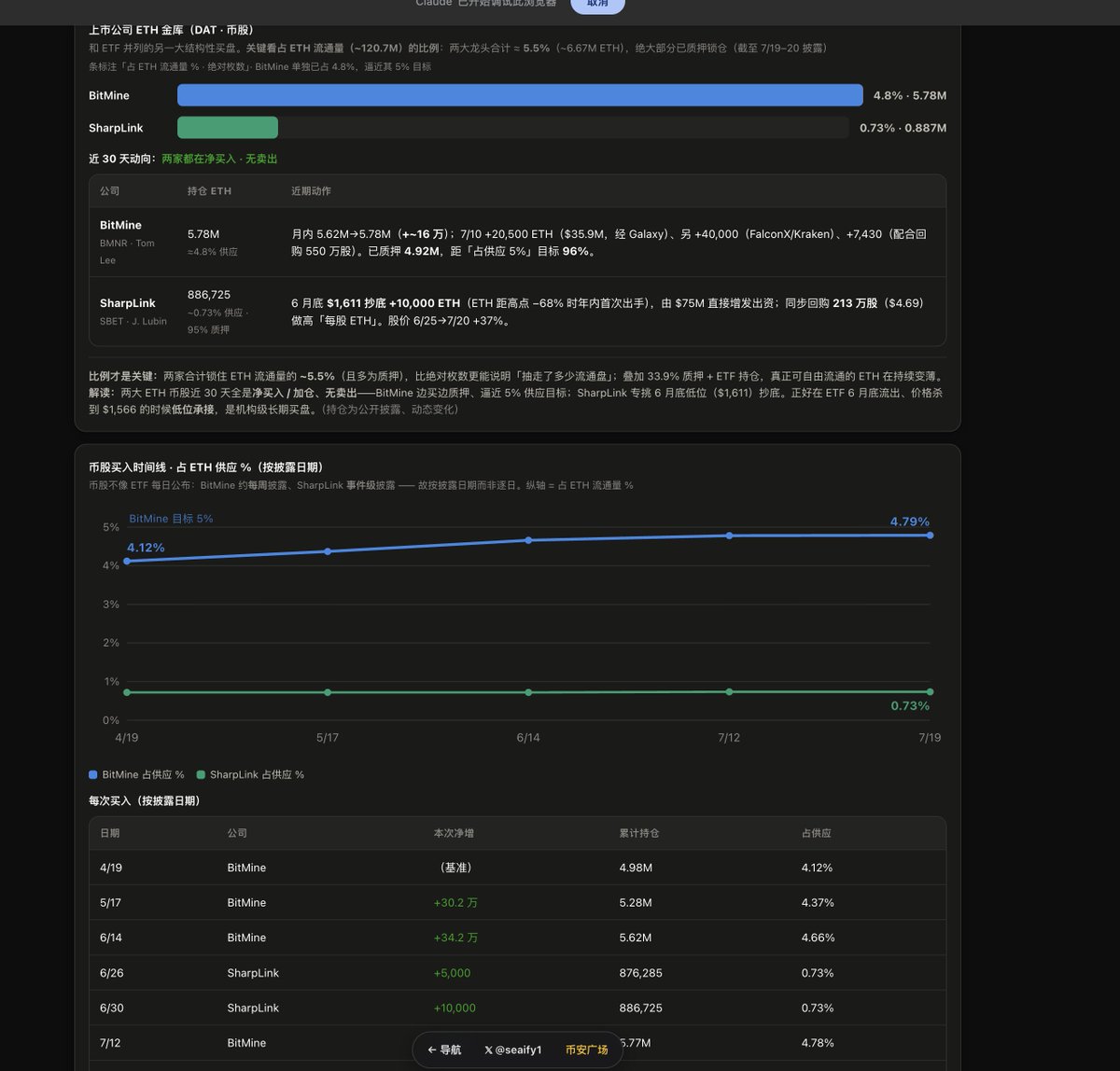Screen dimensions: 1120x1071
Task: Open the X @seaify1 profile link
Action: [512, 1050]
